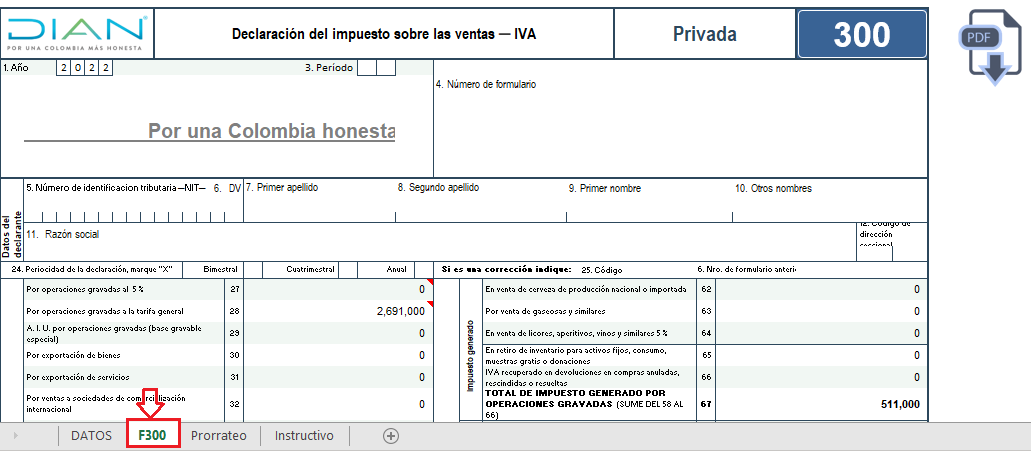This screenshot has width=1031, height=451.
Task: Select the line 31 exportación de servicios value
Action: click(339, 377)
